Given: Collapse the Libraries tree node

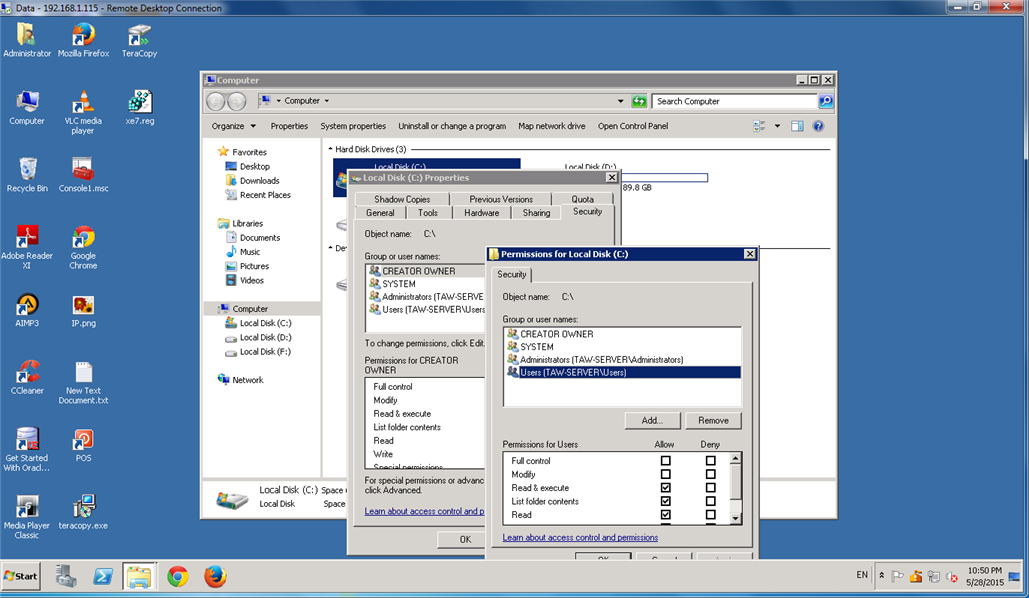Looking at the screenshot, I should [x=211, y=223].
